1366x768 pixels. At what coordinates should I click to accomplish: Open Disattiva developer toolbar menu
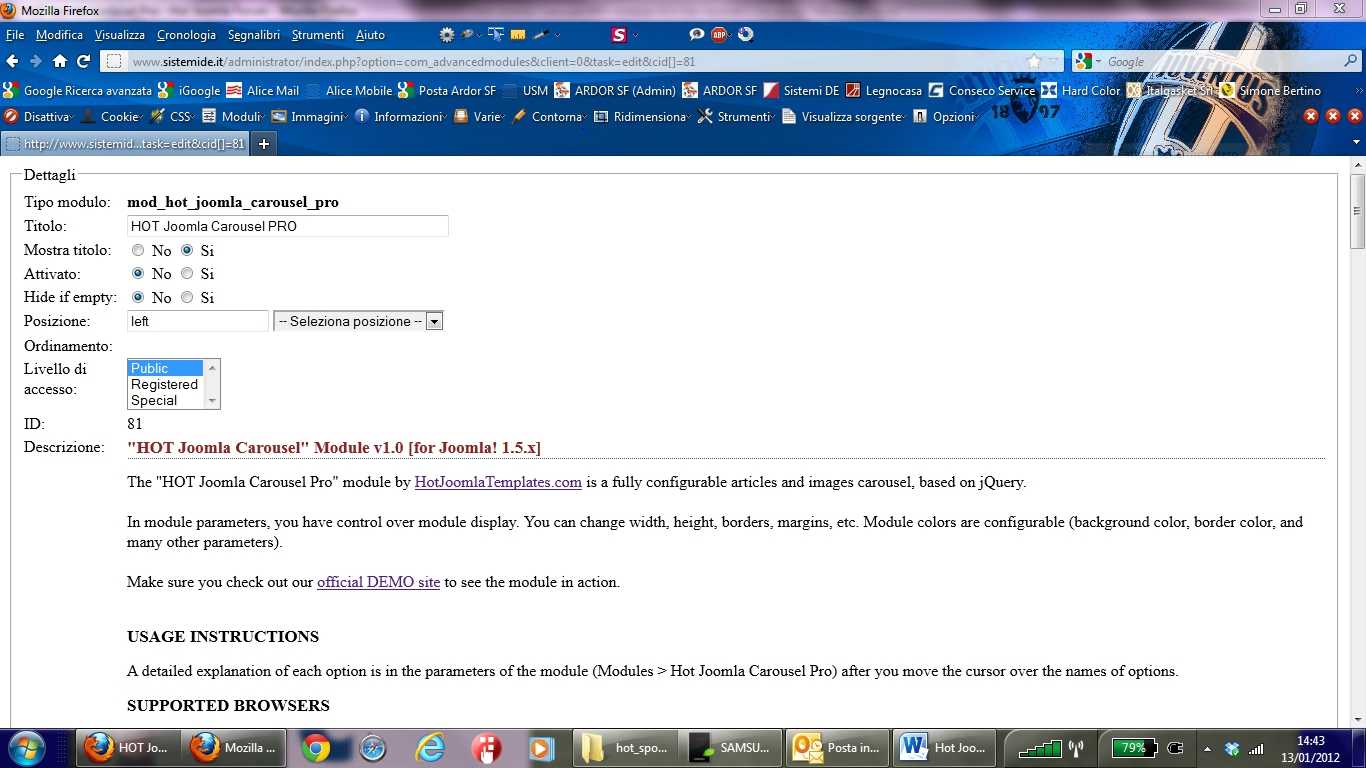coord(38,116)
